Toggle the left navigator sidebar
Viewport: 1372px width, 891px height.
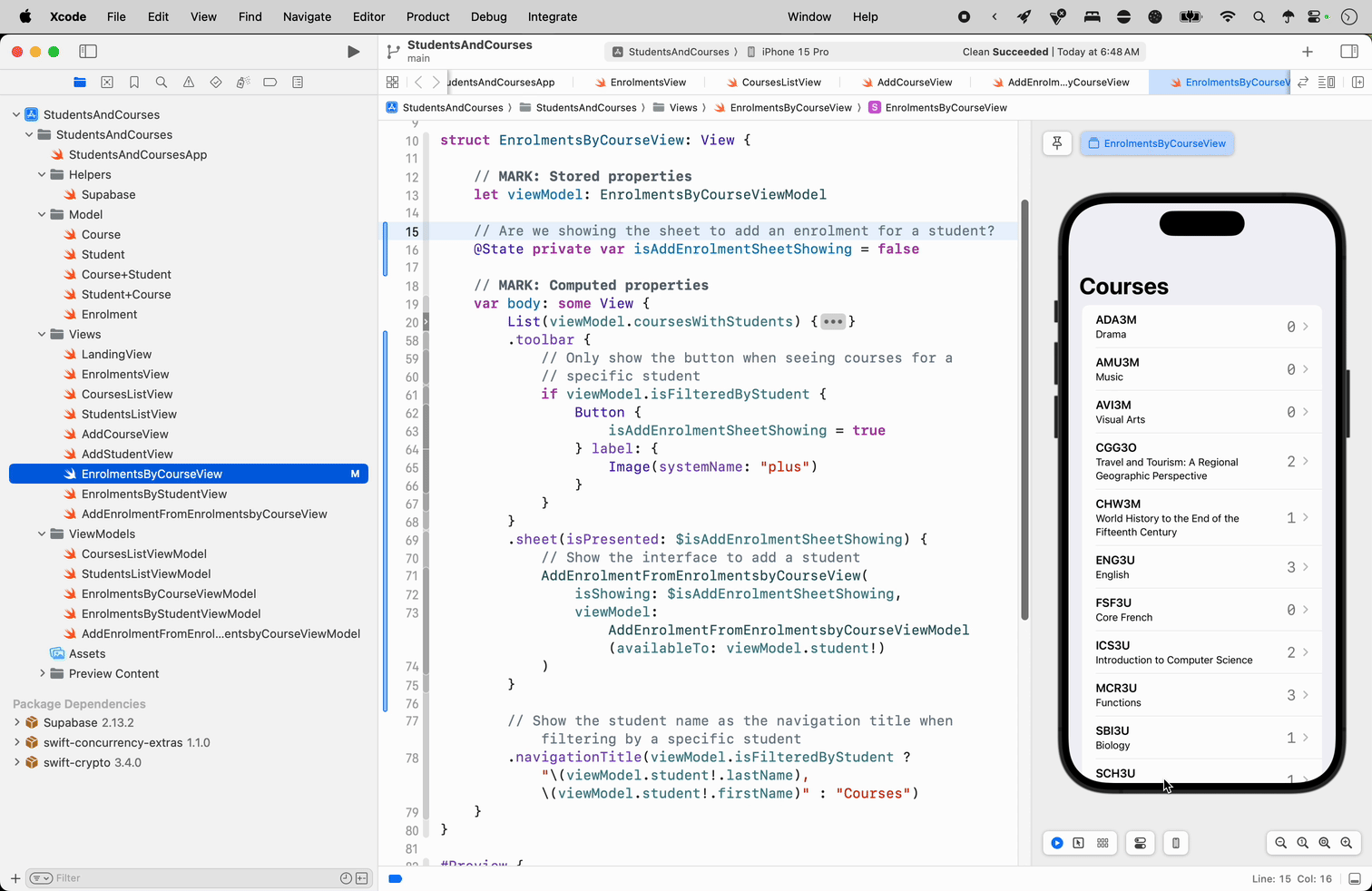pyautogui.click(x=88, y=52)
